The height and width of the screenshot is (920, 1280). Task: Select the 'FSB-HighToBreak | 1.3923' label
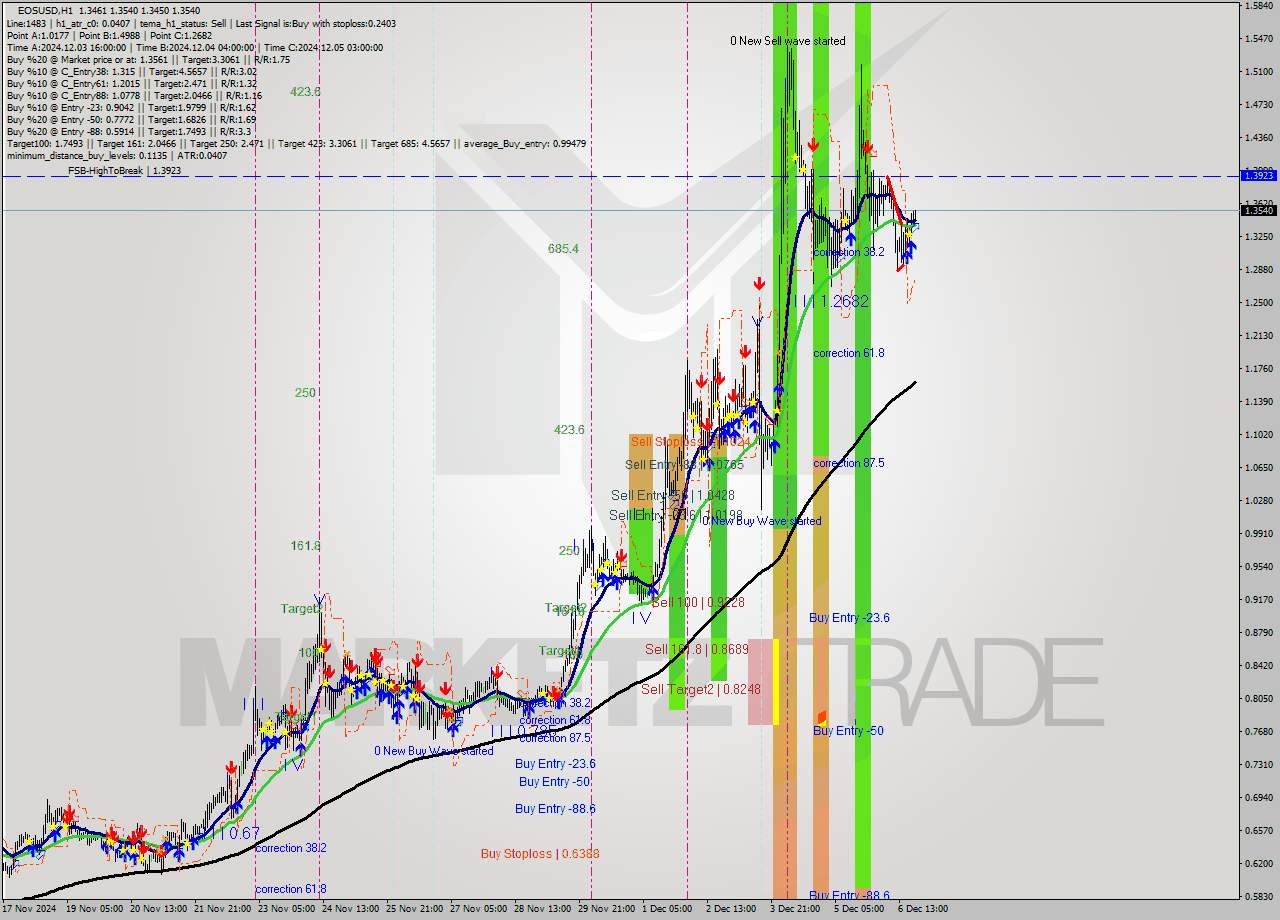tap(124, 171)
